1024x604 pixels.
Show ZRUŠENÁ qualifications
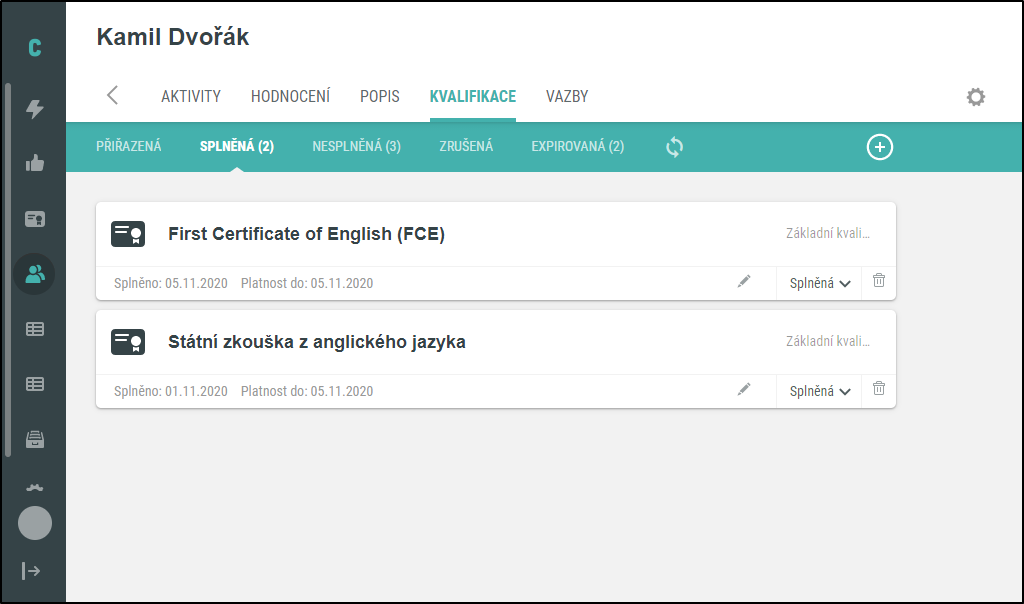tap(466, 146)
